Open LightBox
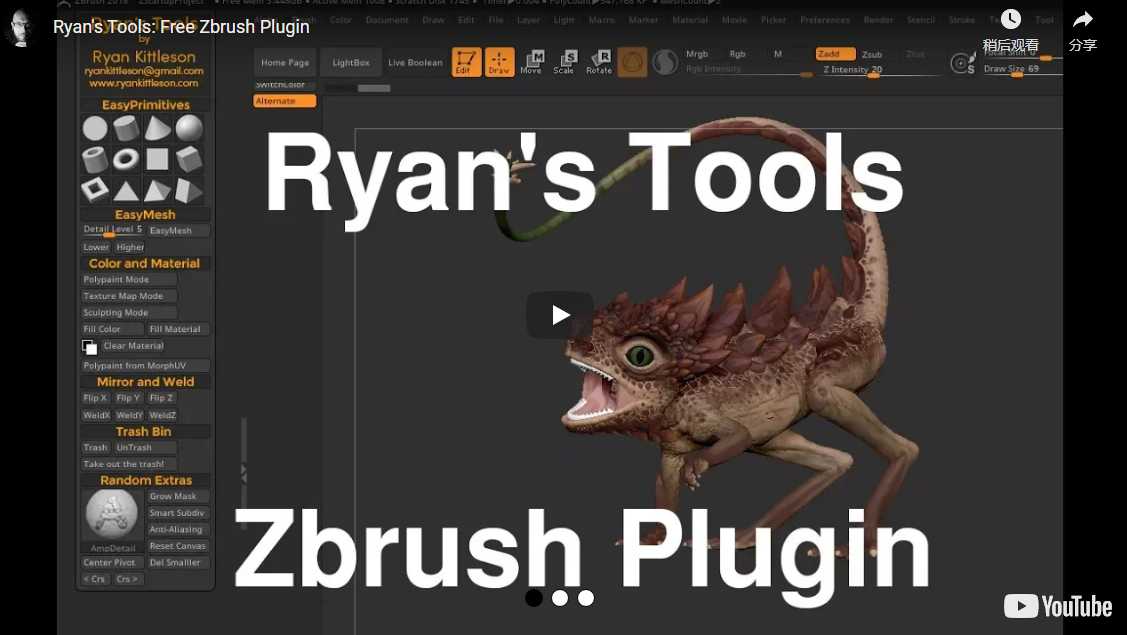The height and width of the screenshot is (635, 1127). click(x=351, y=63)
